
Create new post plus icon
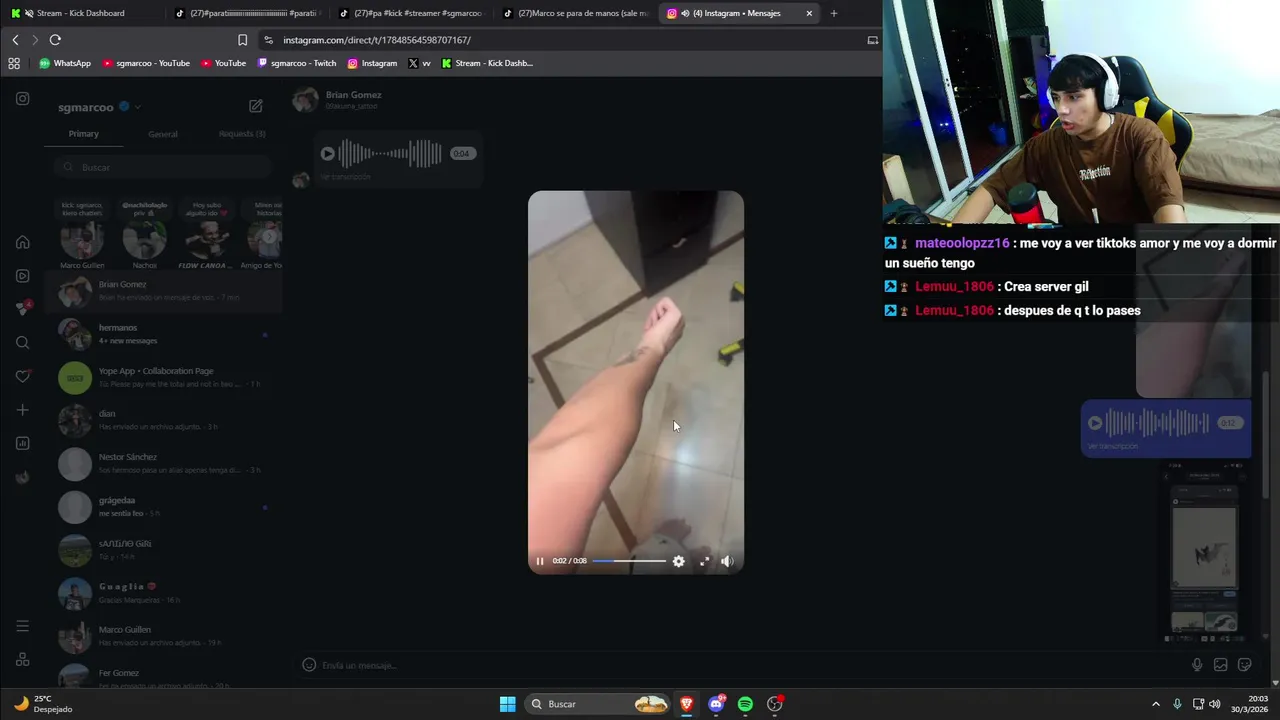[x=22, y=410]
